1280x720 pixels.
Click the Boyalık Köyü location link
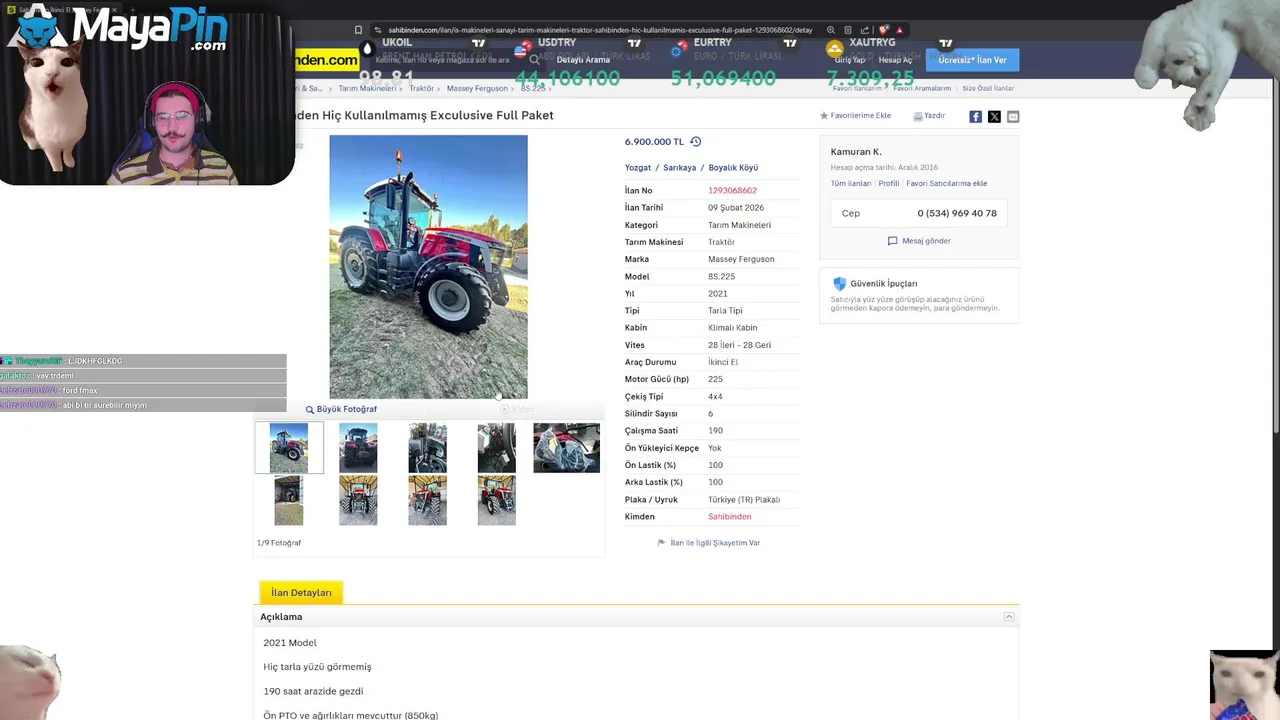pyautogui.click(x=733, y=168)
